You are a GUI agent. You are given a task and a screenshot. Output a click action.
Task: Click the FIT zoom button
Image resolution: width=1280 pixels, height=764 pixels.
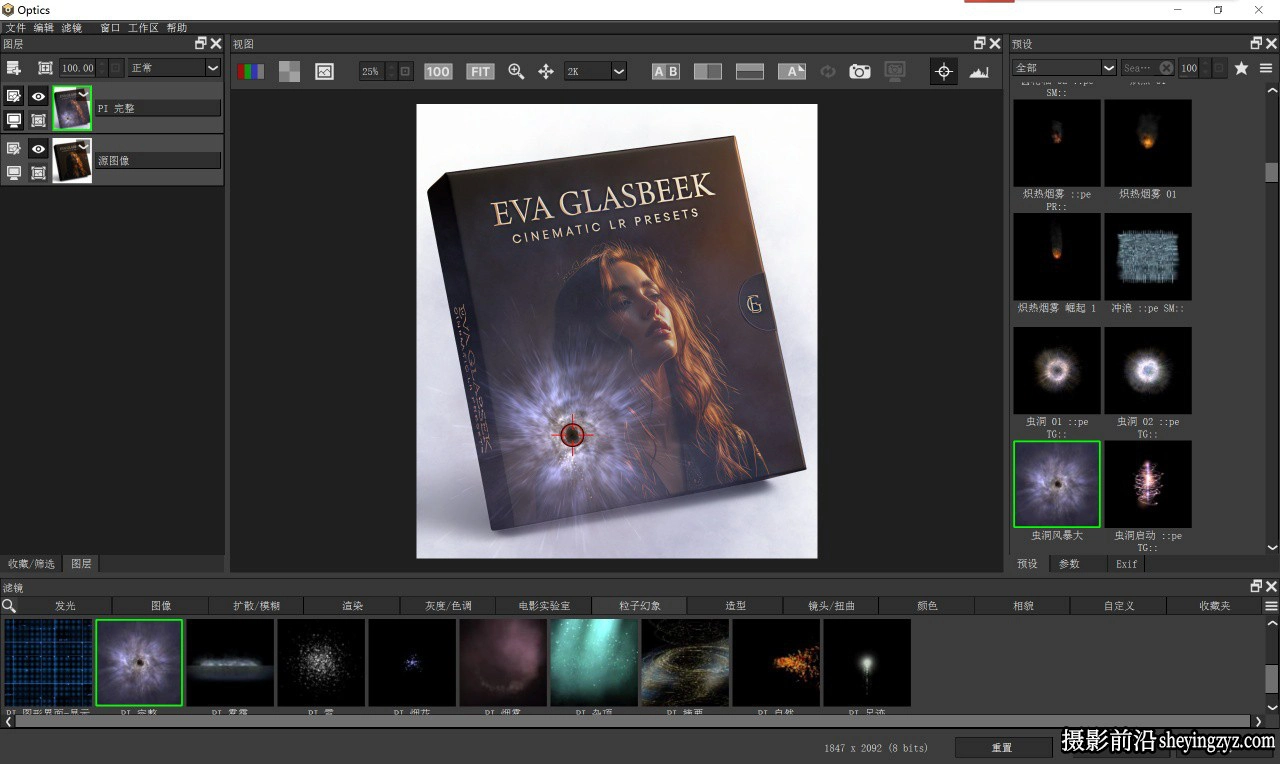point(481,71)
